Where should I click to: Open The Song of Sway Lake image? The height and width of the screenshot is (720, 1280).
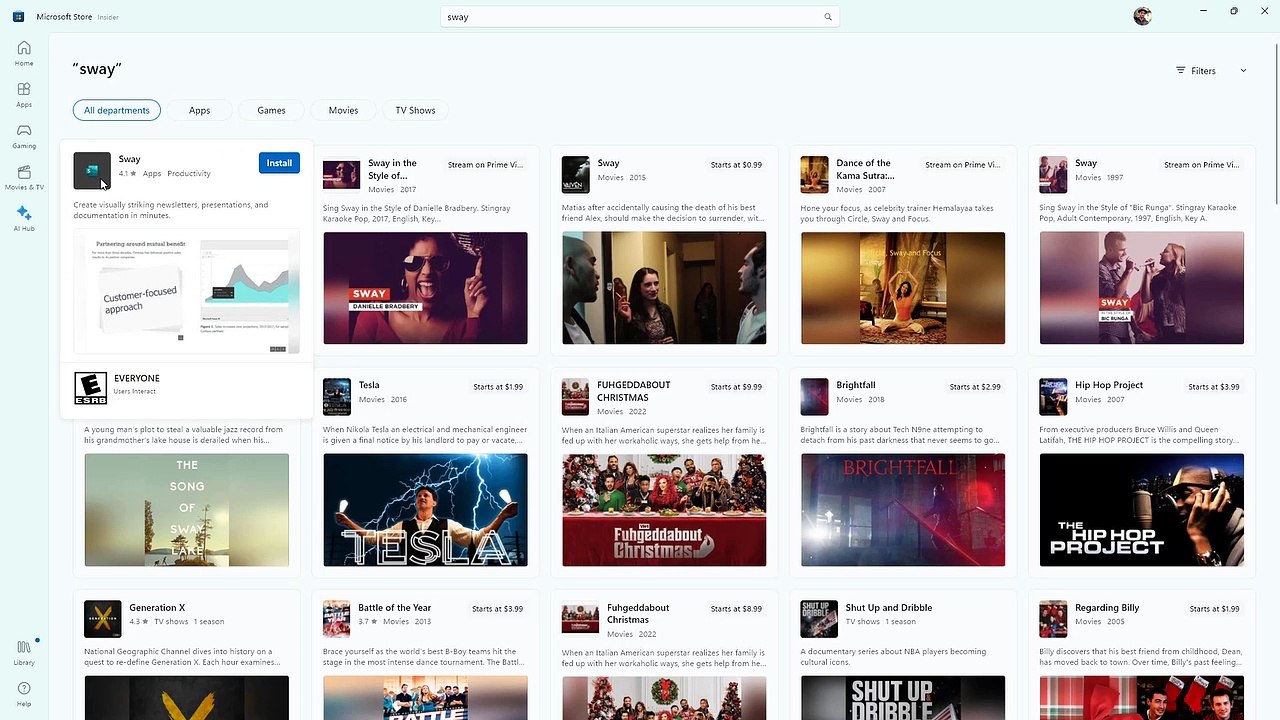point(187,510)
